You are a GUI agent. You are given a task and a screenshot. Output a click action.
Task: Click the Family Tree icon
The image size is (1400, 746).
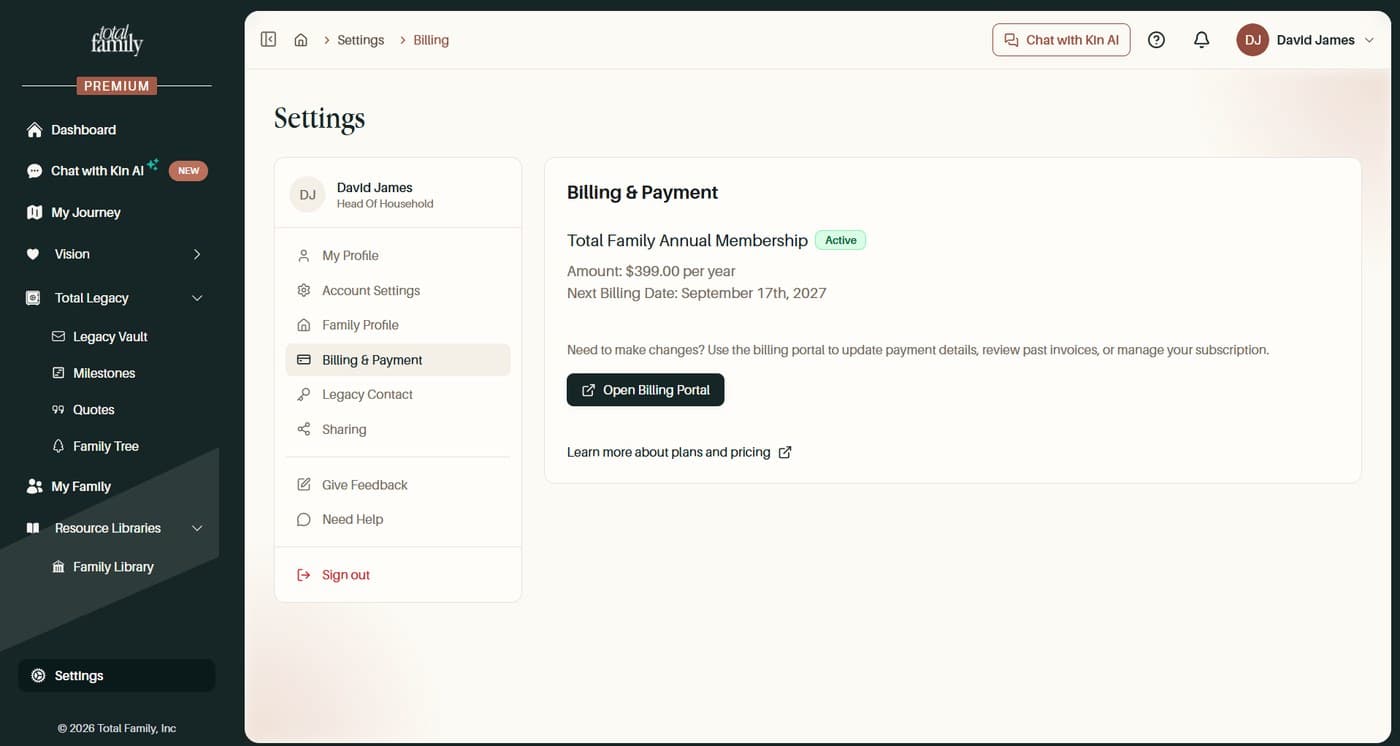point(58,446)
